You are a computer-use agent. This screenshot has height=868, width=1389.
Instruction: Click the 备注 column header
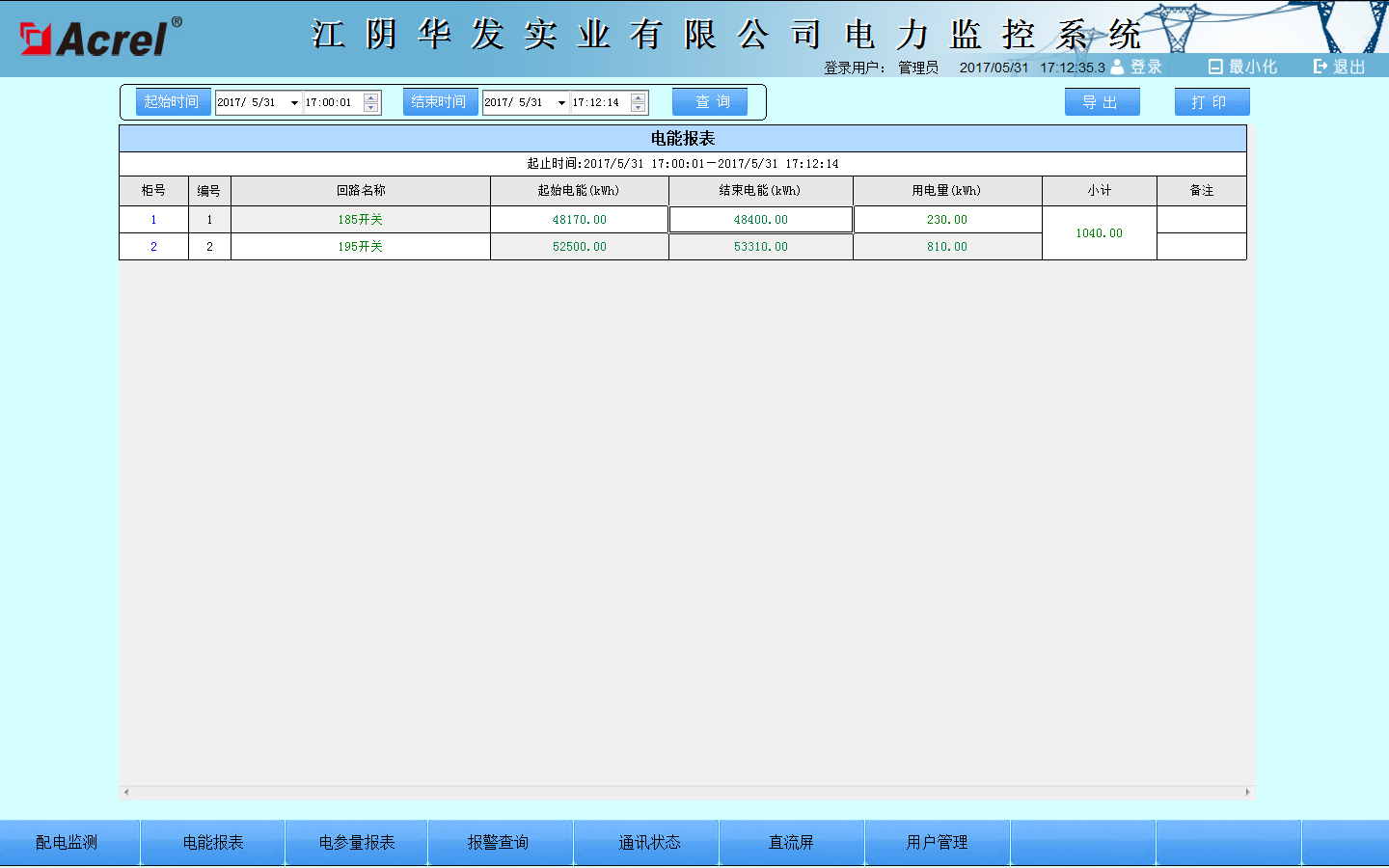coord(1202,191)
